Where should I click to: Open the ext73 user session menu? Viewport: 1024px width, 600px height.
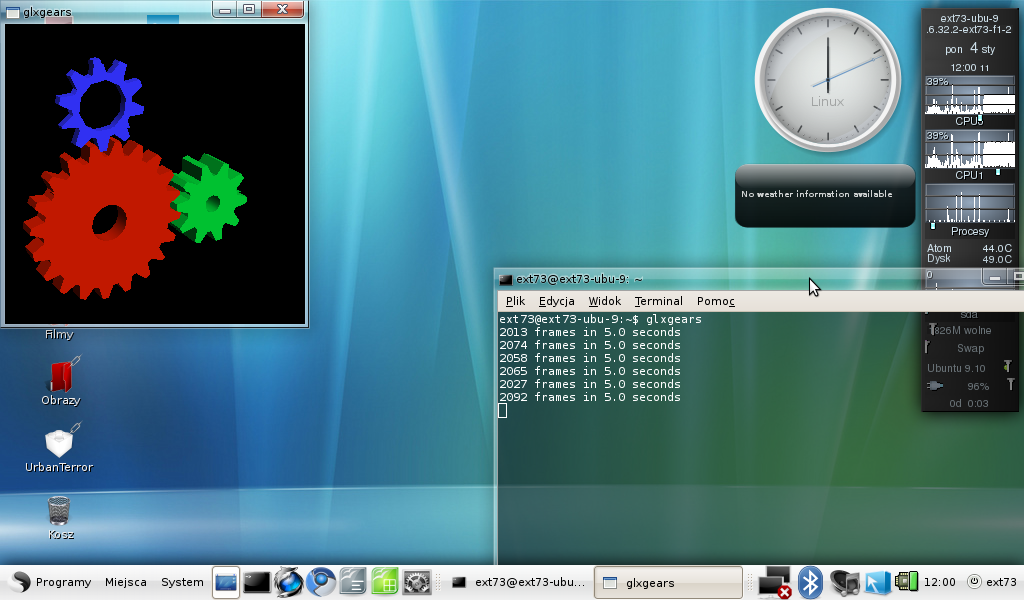(x=992, y=582)
